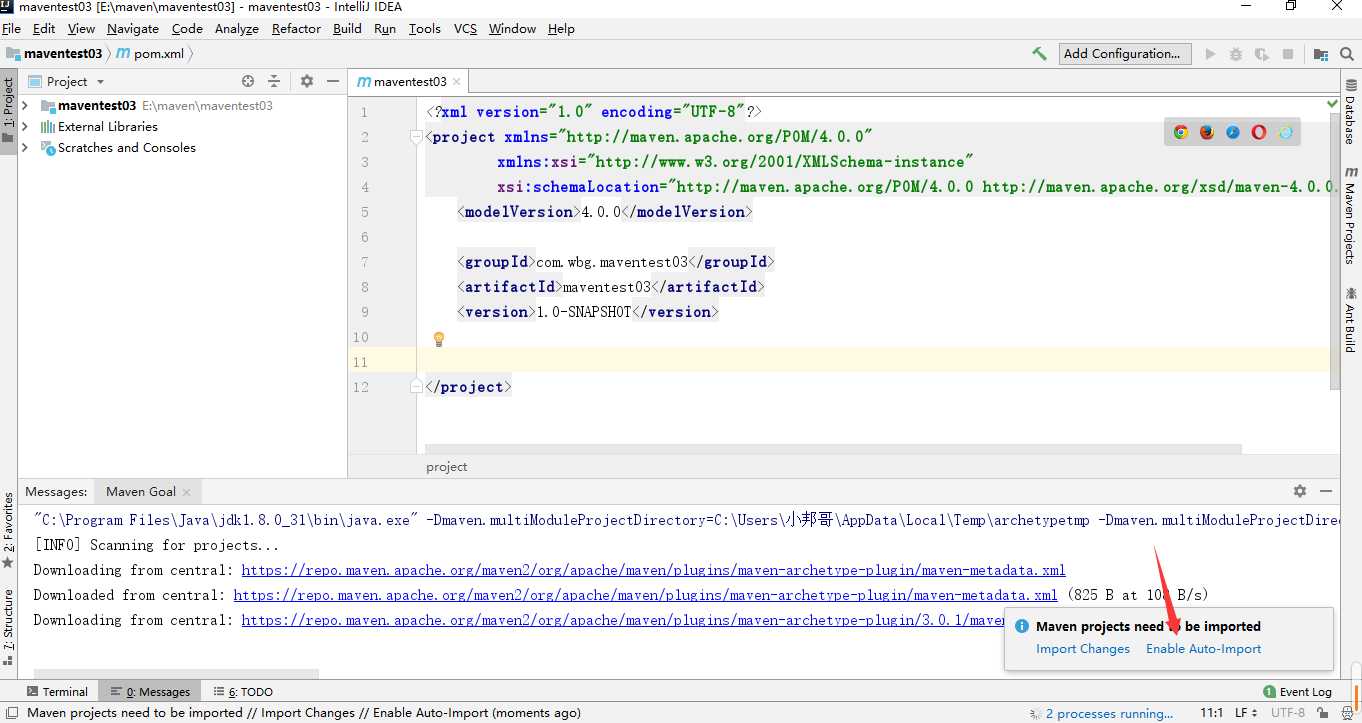Open the Analyze menu
Screen dimensions: 1362x723
[237, 29]
